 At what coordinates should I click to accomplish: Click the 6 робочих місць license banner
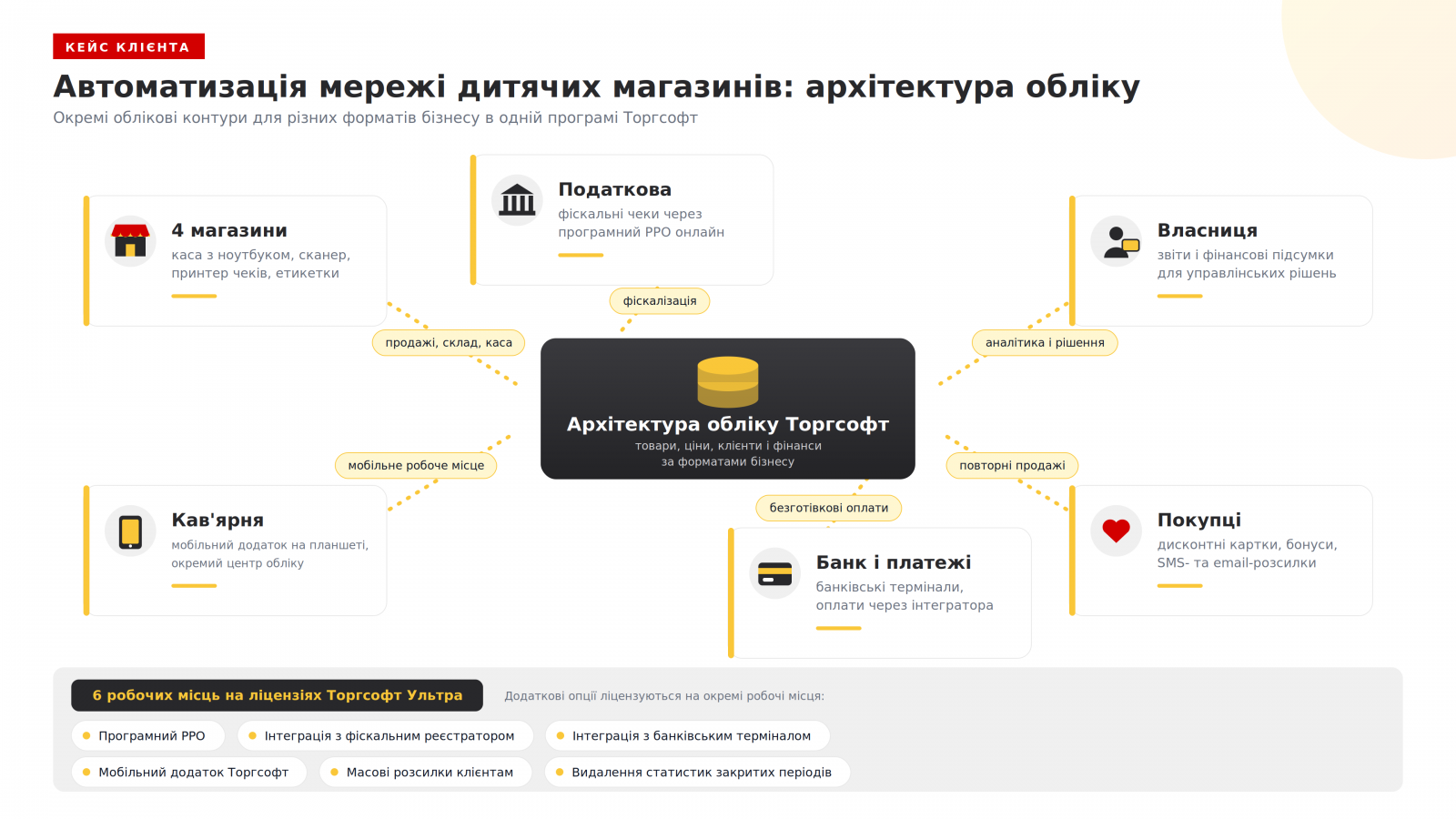click(277, 695)
